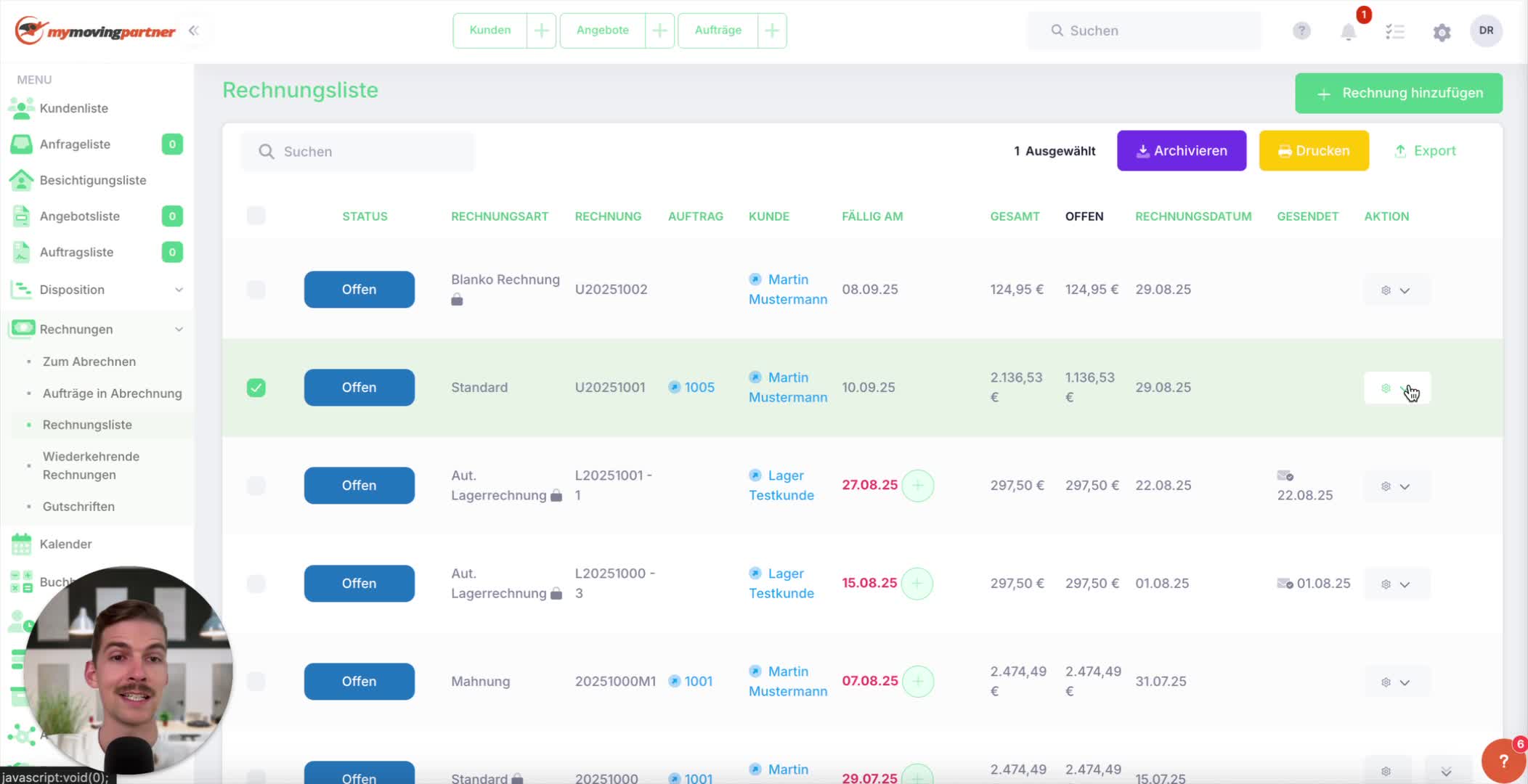Click the Rechnung hinzufügen button
The image size is (1528, 784).
(x=1399, y=93)
